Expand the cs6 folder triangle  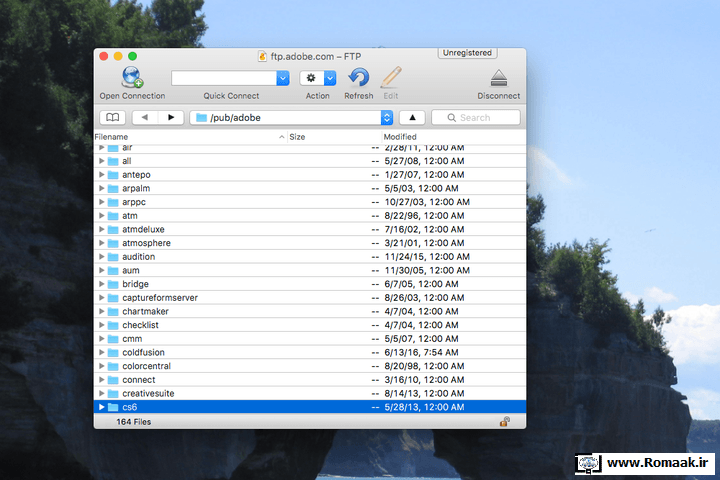click(101, 407)
